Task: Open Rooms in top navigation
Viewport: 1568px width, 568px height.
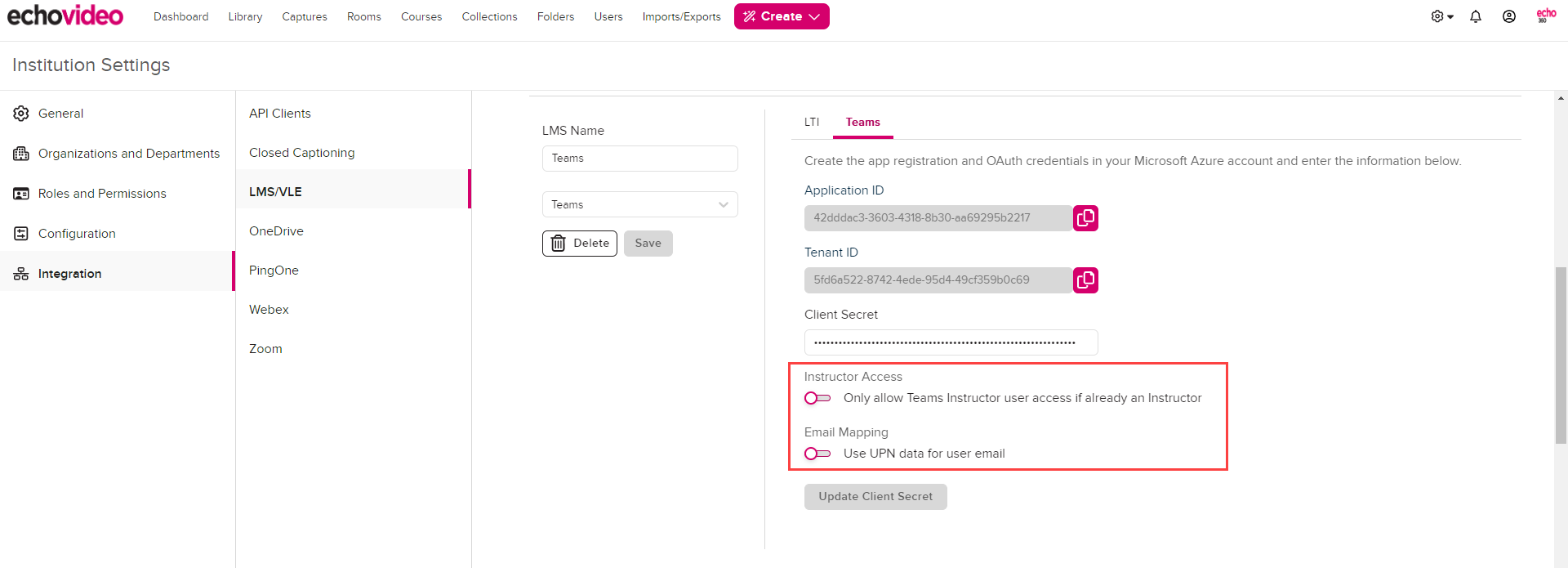Action: 364,16
